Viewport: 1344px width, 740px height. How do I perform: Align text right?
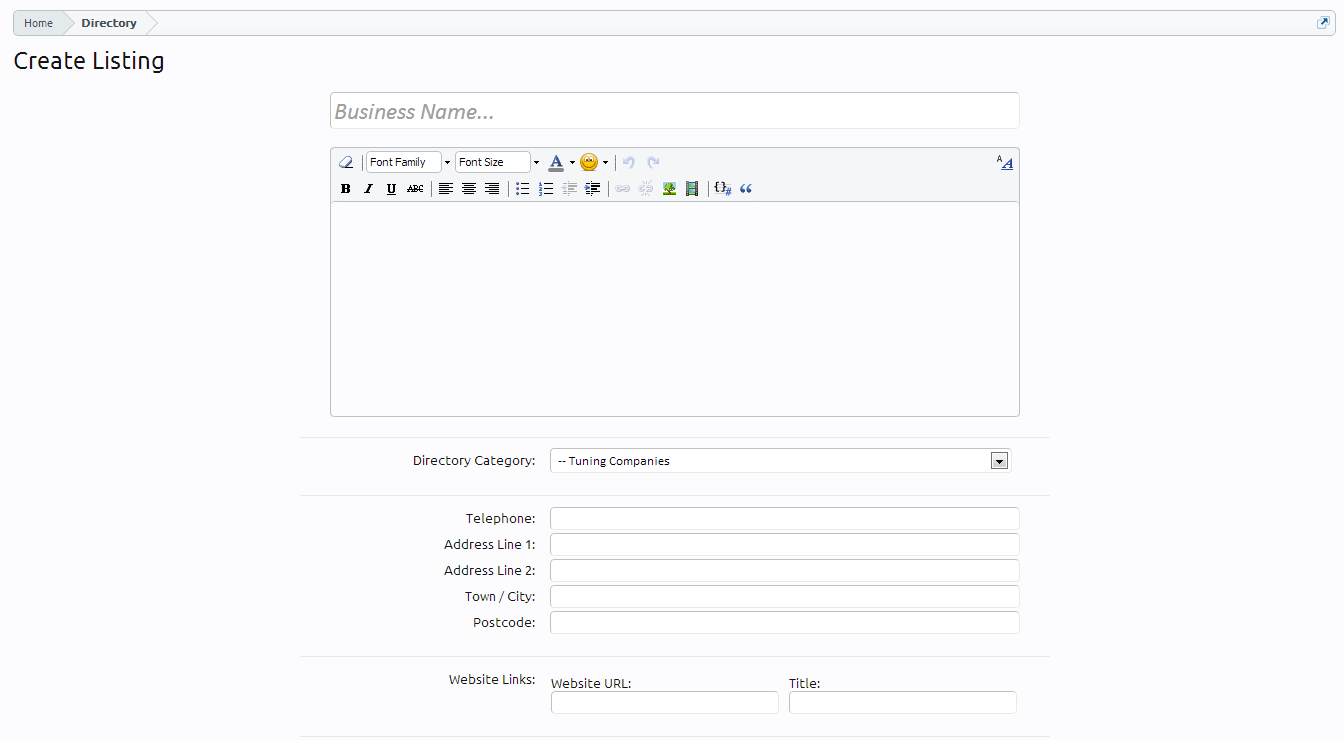pos(492,188)
